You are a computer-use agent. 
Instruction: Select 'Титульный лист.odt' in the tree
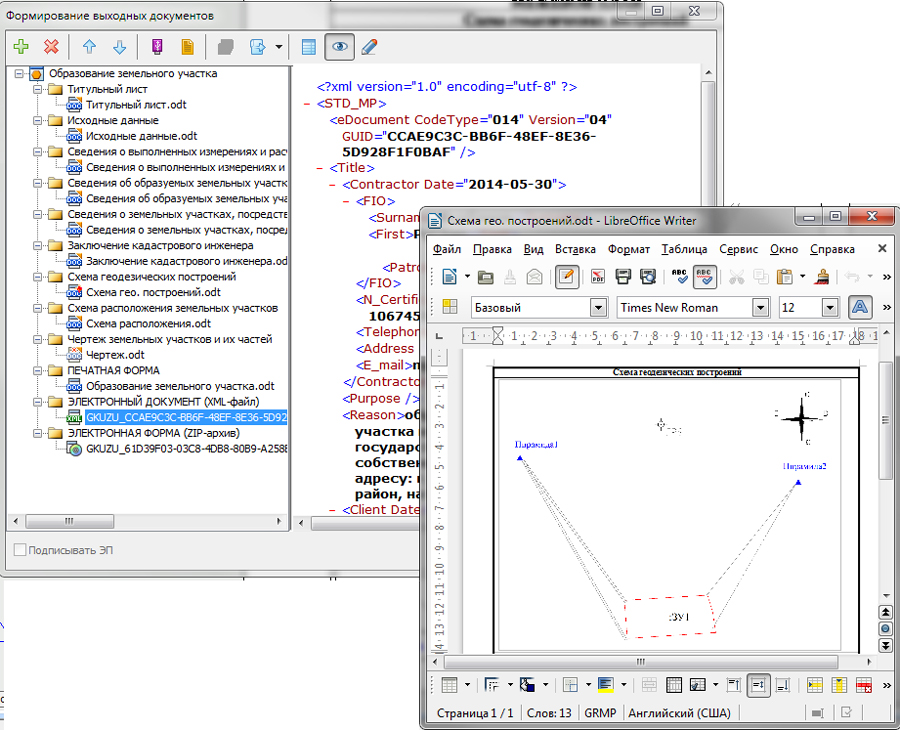pyautogui.click(x=136, y=104)
